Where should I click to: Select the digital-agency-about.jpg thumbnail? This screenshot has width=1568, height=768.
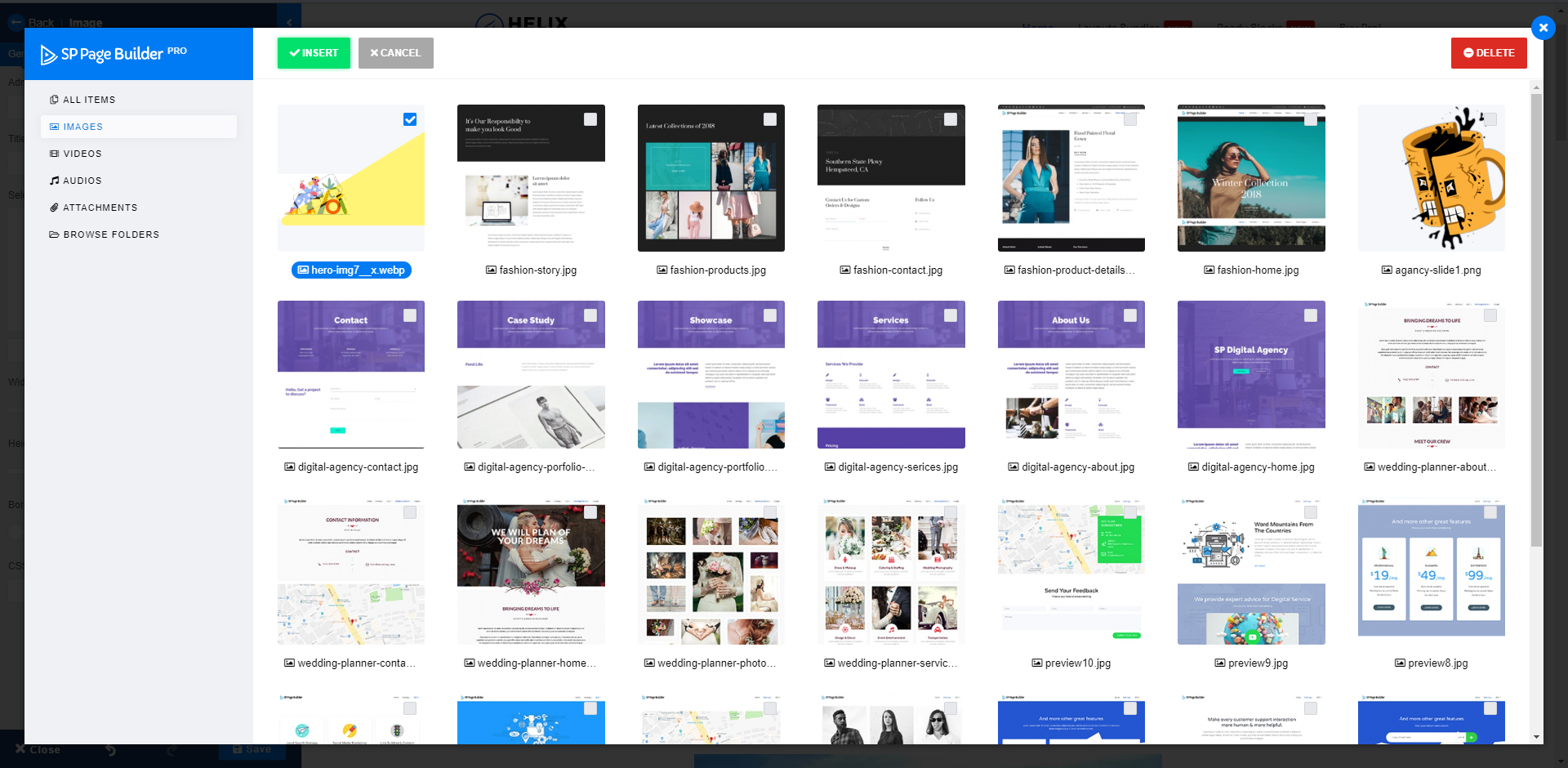pyautogui.click(x=1071, y=374)
